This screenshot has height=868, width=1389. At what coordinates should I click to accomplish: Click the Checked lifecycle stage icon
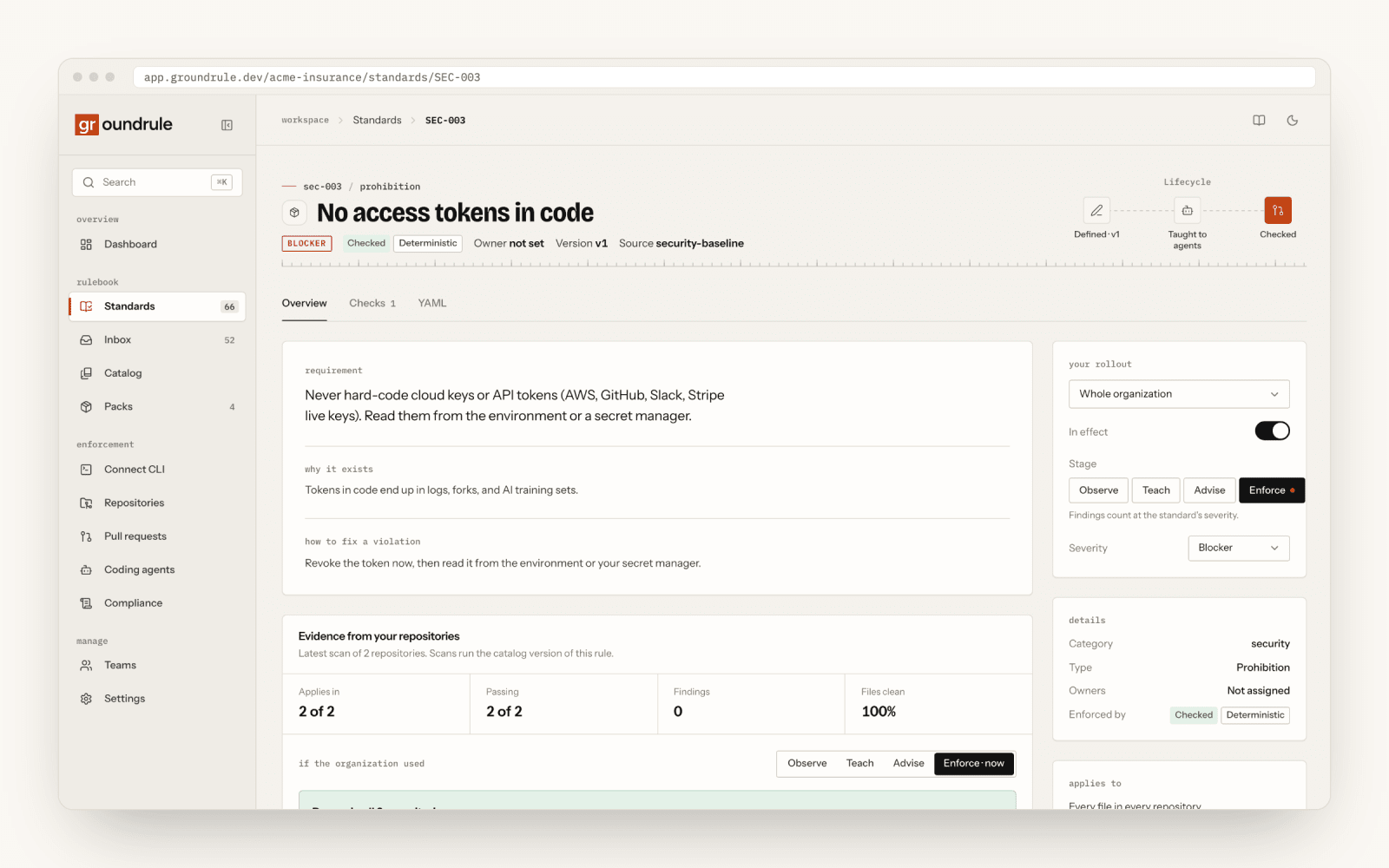point(1278,210)
